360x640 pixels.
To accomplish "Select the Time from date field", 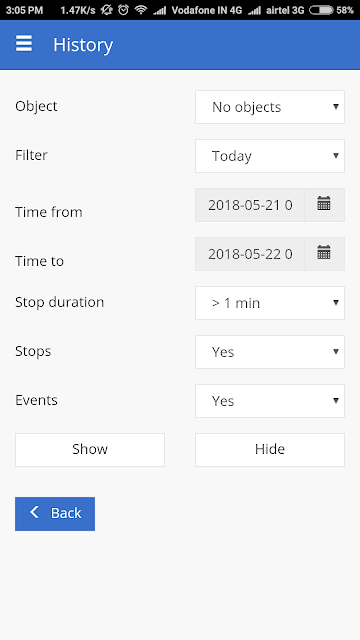I will 250,205.
